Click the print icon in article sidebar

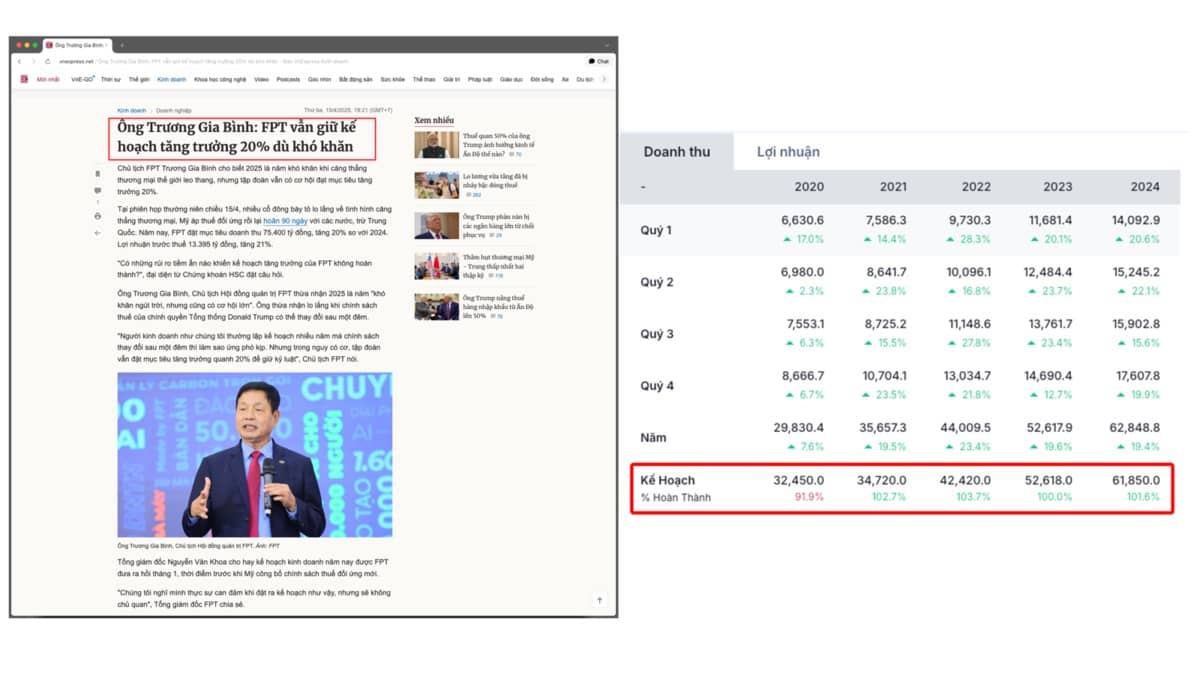coord(97,216)
